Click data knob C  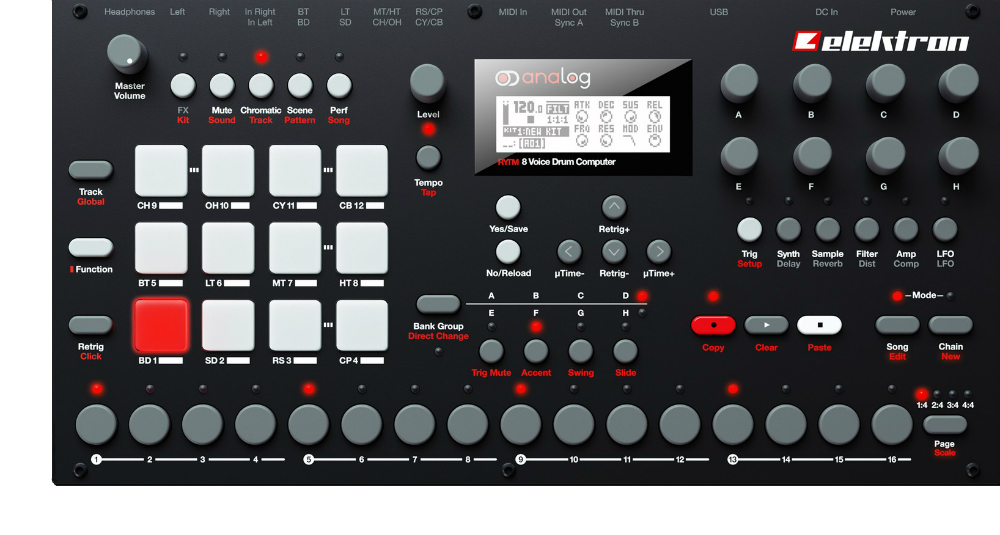[885, 84]
